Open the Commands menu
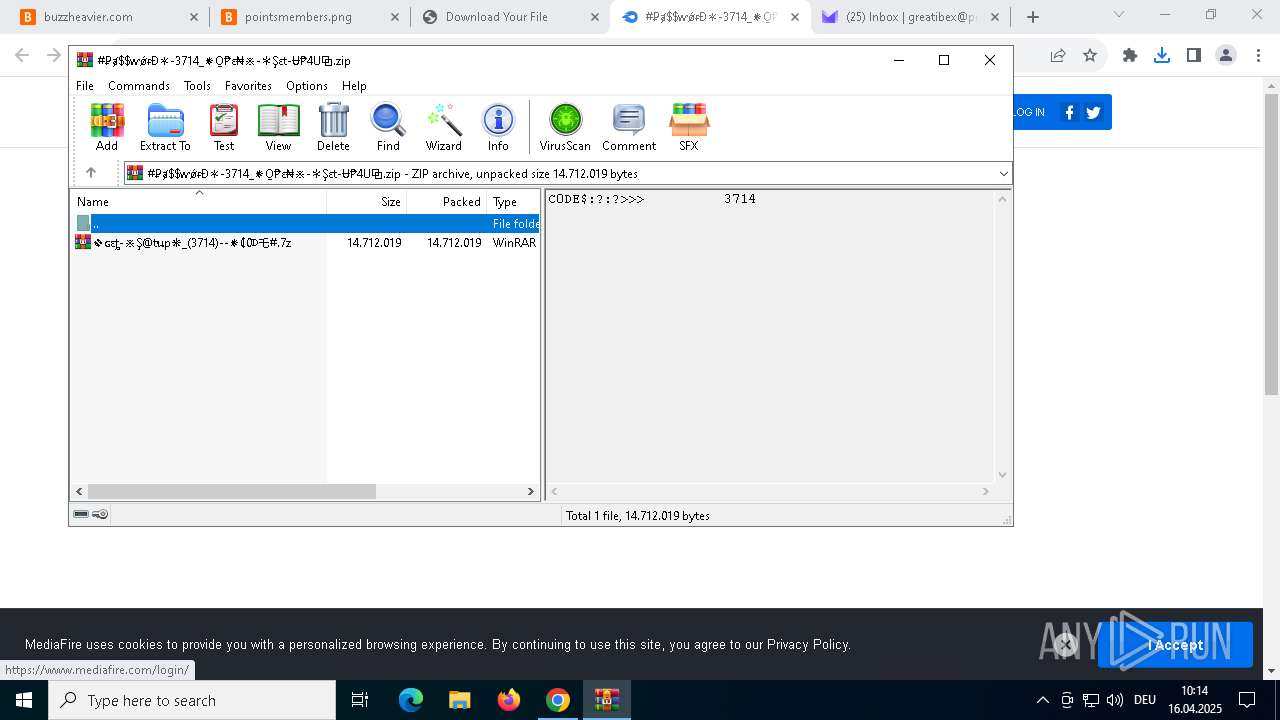Viewport: 1280px width, 720px height. pyautogui.click(x=139, y=86)
